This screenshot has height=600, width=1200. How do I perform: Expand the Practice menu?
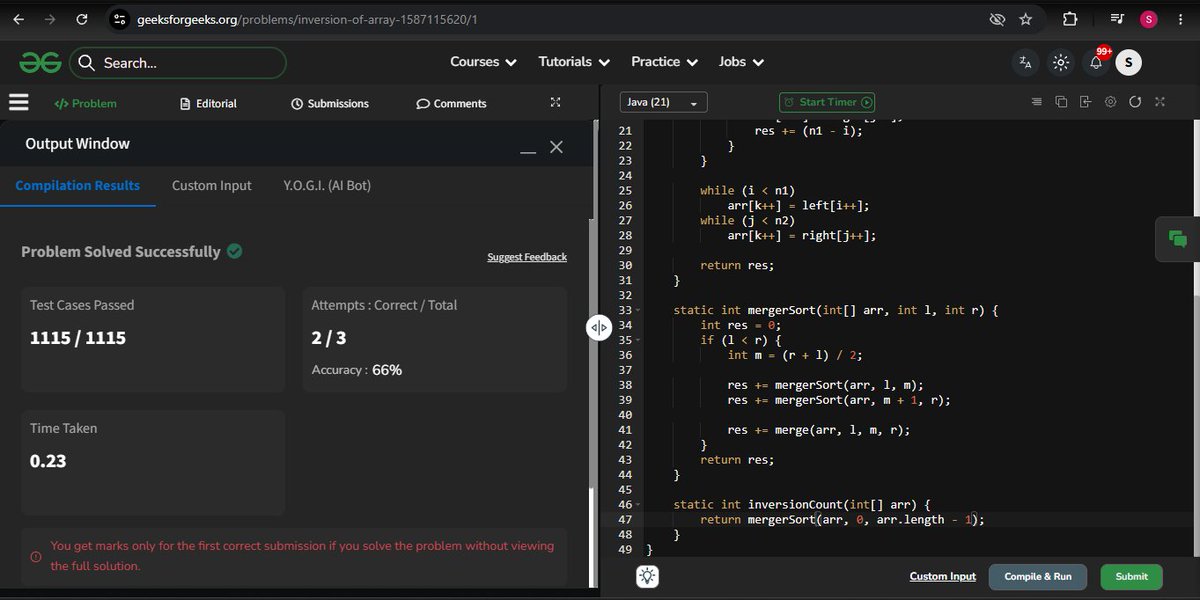click(x=664, y=62)
